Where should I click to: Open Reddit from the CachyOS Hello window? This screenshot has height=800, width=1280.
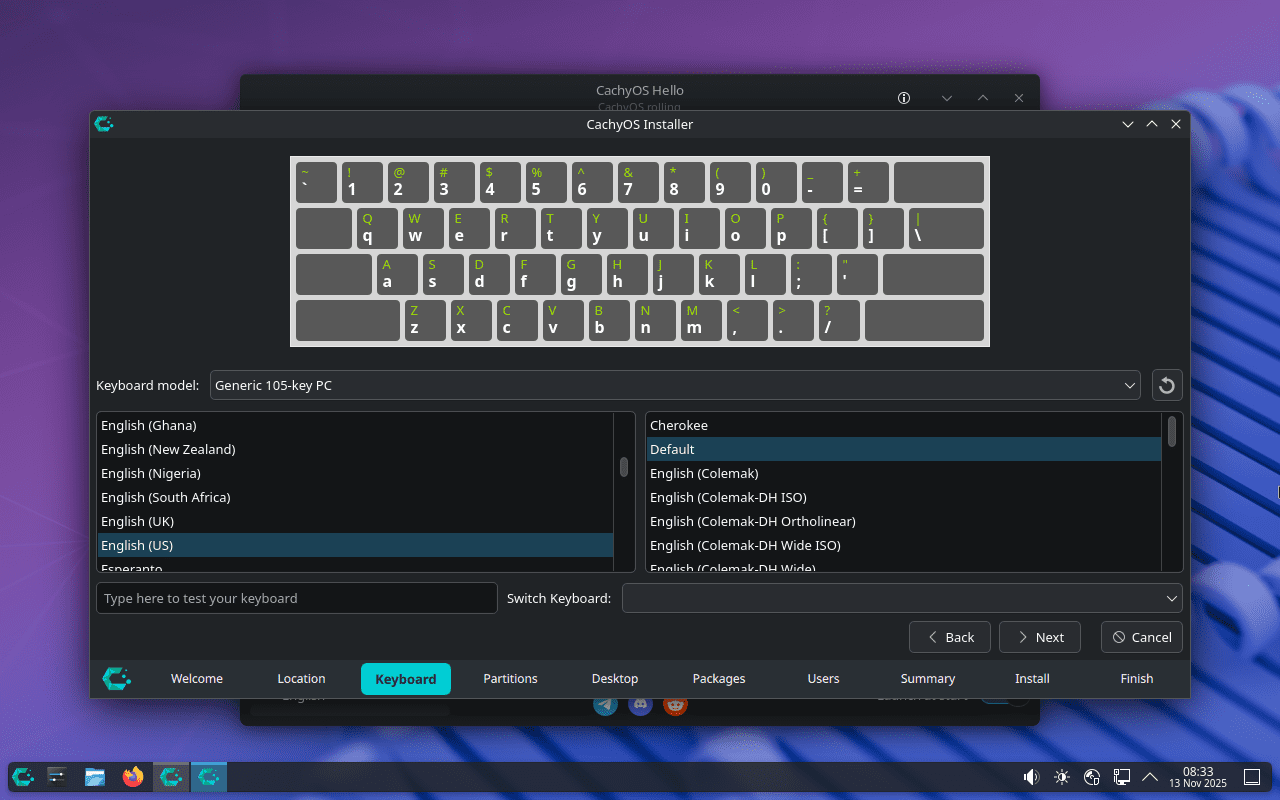675,704
